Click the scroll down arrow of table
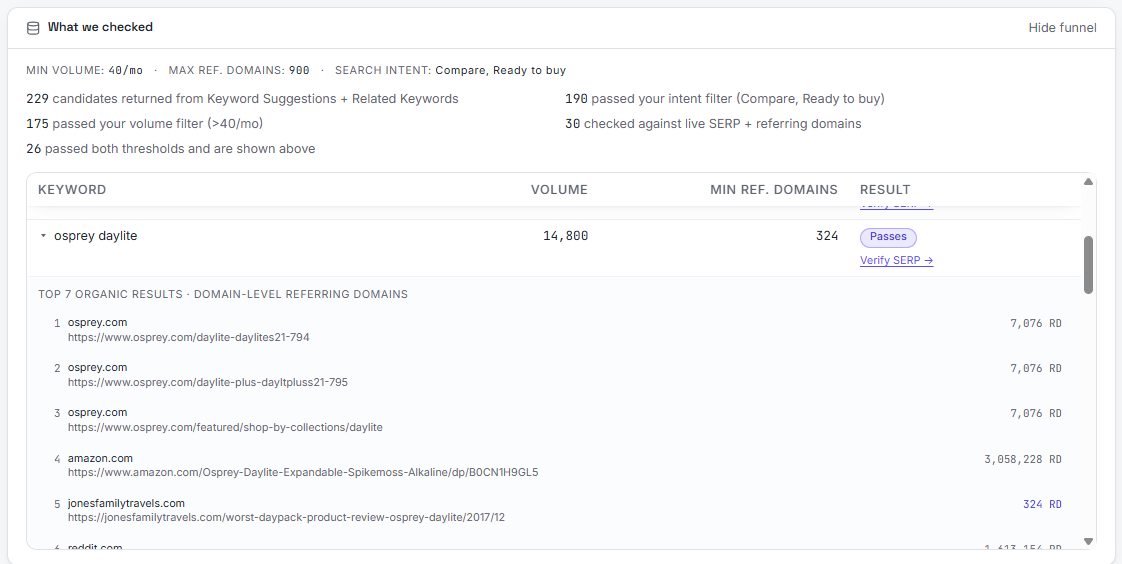 coord(1088,542)
